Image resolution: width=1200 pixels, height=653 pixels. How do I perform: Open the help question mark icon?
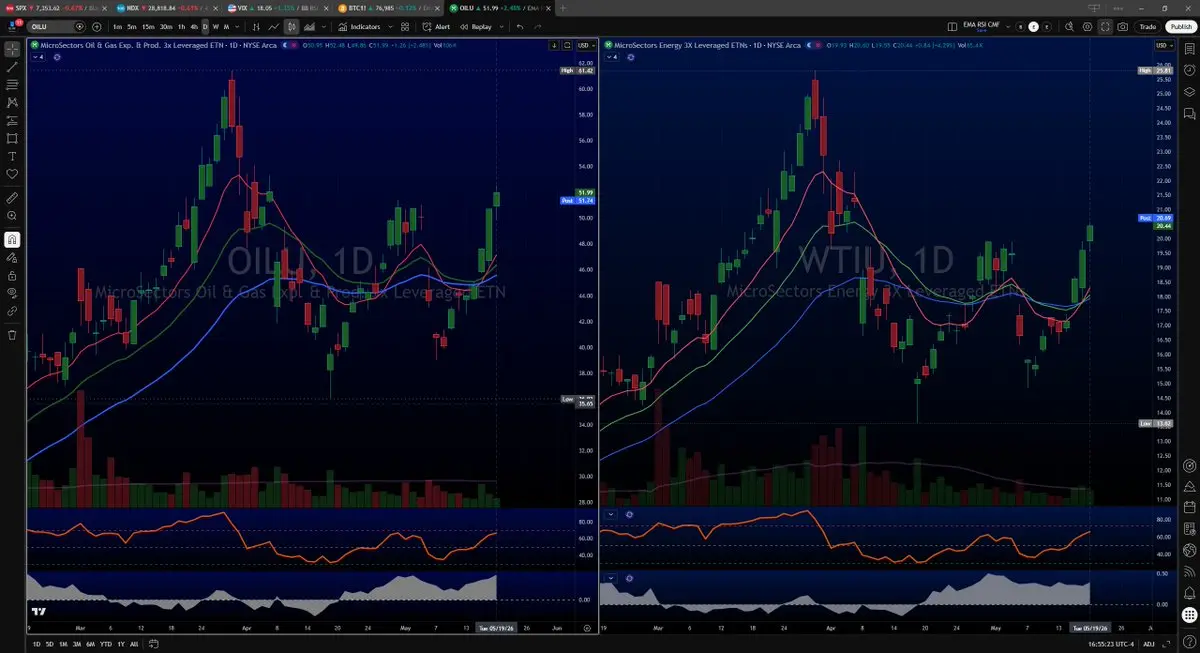(x=1190, y=641)
